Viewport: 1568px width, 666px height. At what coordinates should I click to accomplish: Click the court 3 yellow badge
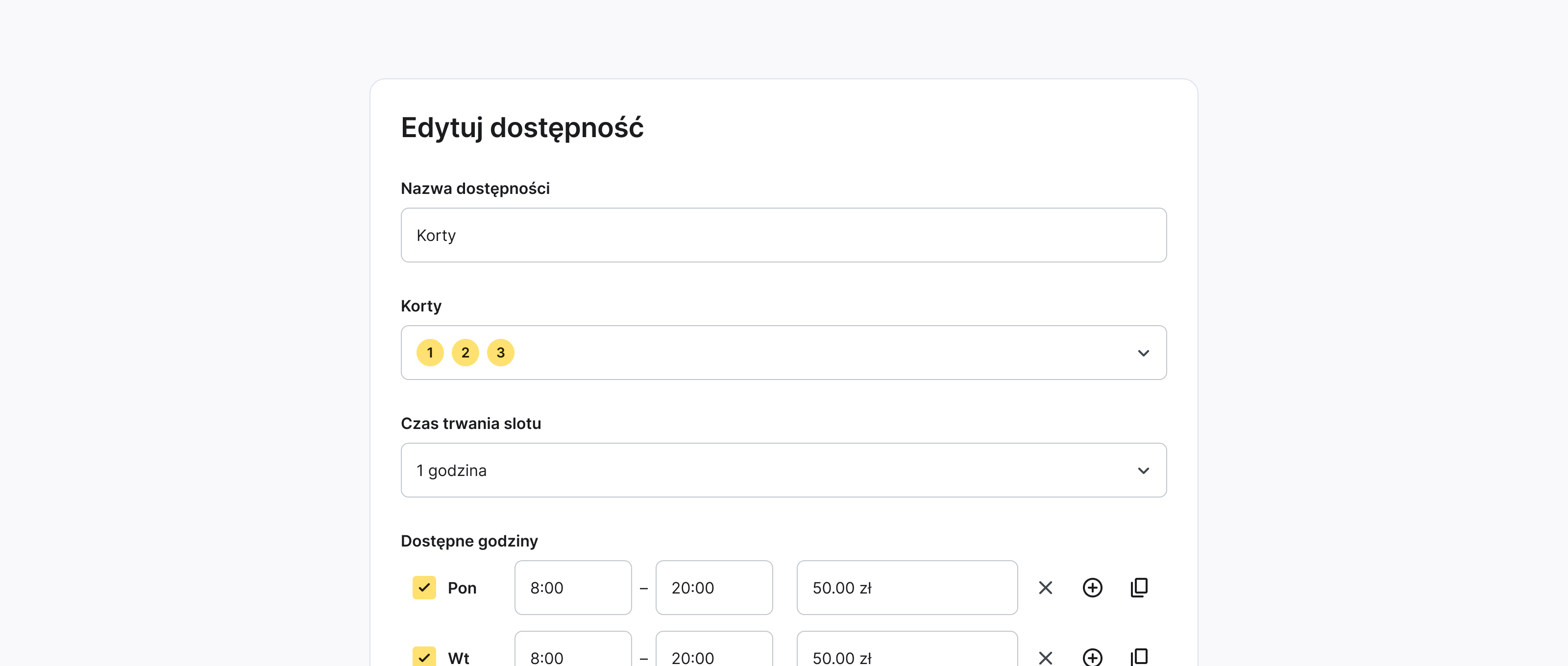(500, 353)
